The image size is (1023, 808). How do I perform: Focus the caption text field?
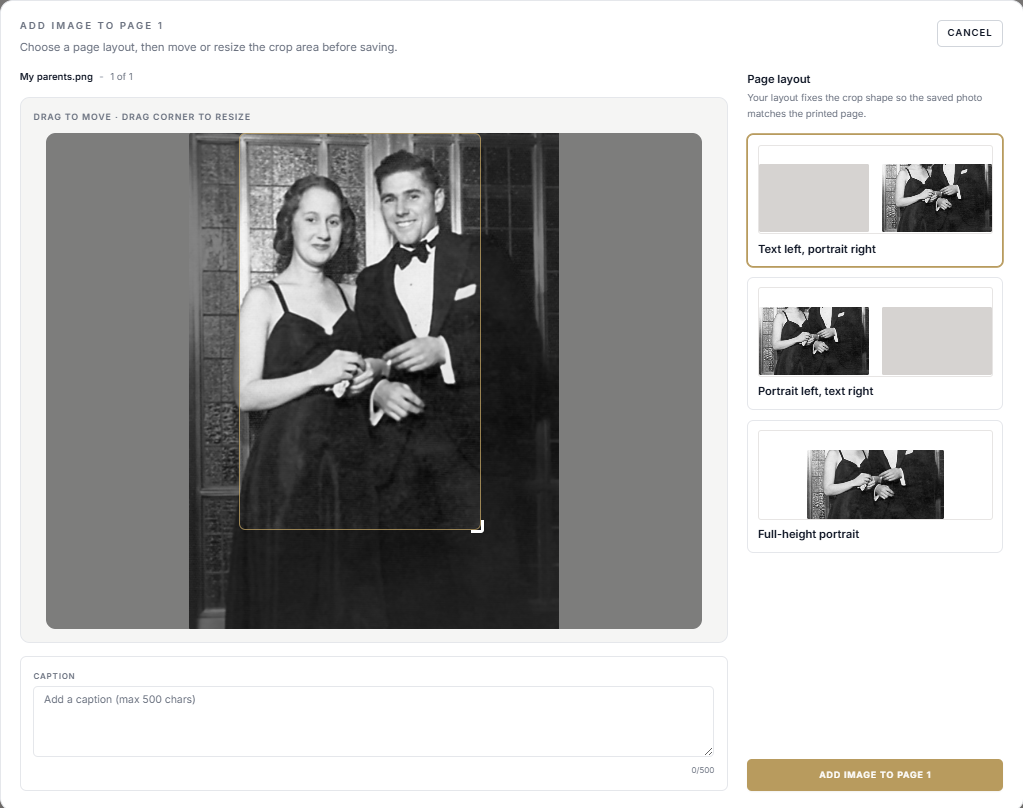(373, 721)
